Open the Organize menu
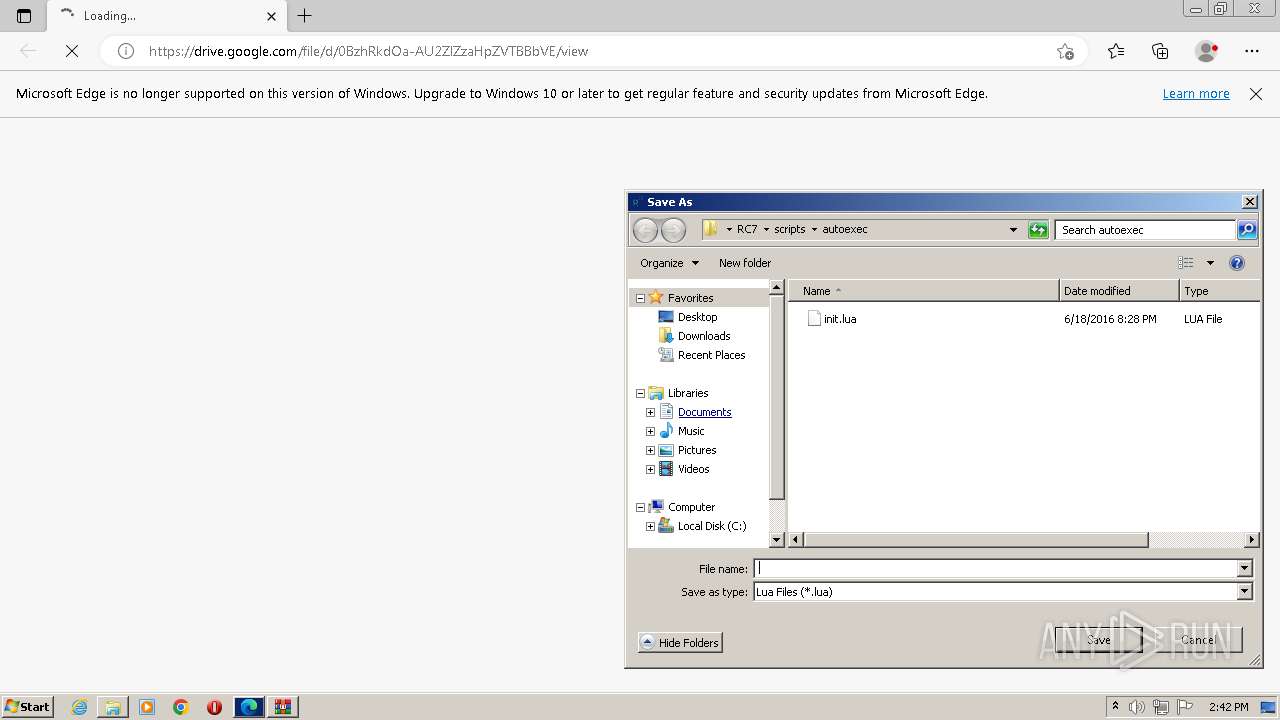The height and width of the screenshot is (720, 1280). tap(669, 263)
